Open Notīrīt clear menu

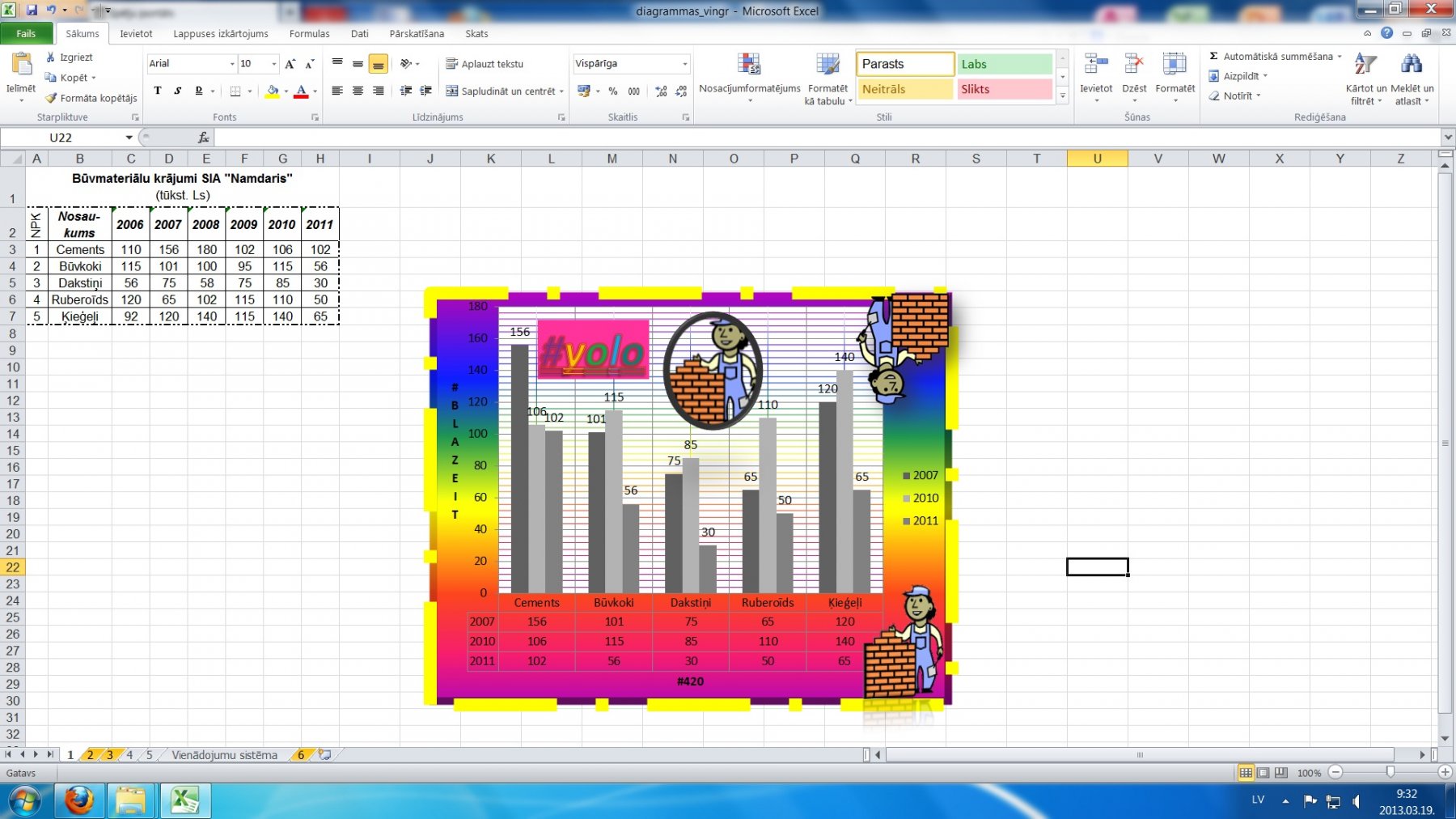1234,95
